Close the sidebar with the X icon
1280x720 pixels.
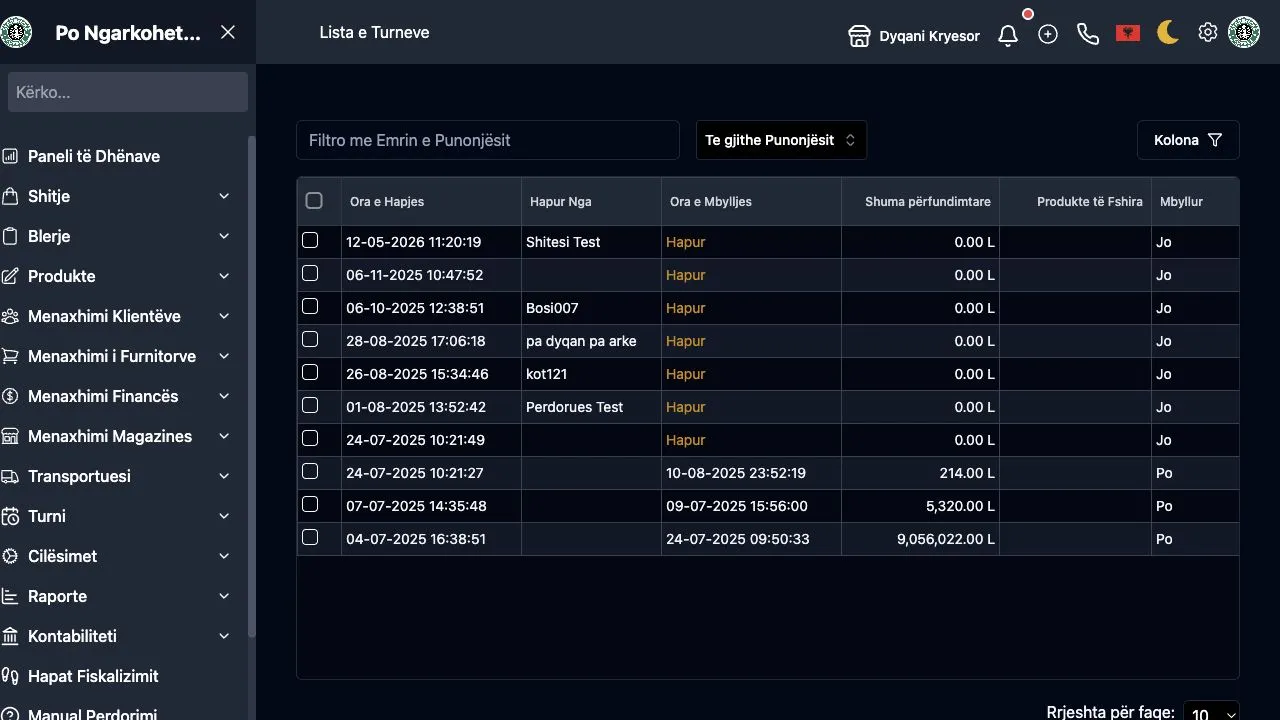pos(228,32)
